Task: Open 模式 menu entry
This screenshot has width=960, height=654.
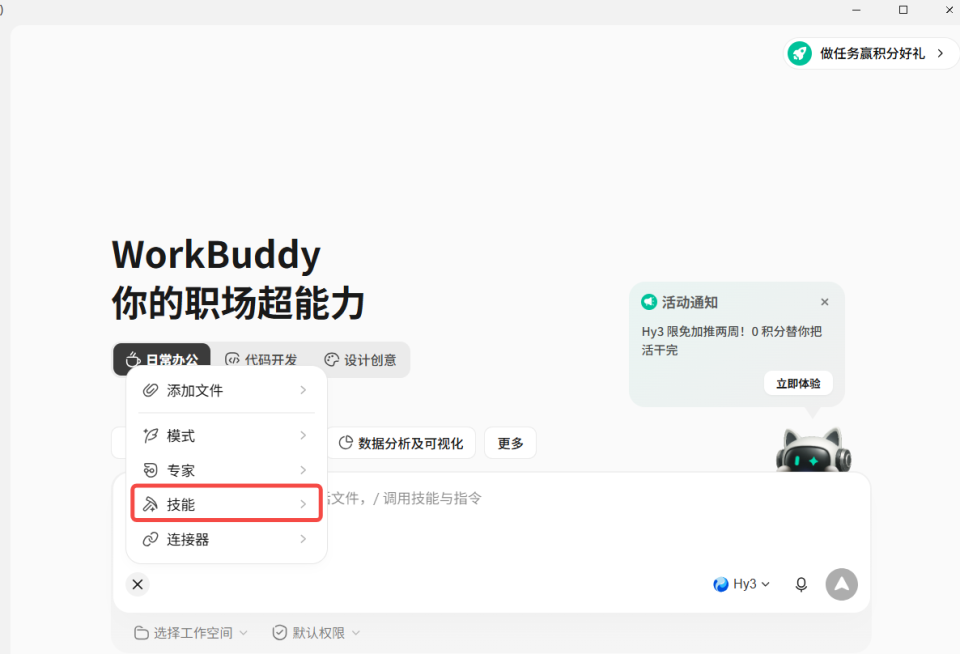Action: tap(226, 435)
